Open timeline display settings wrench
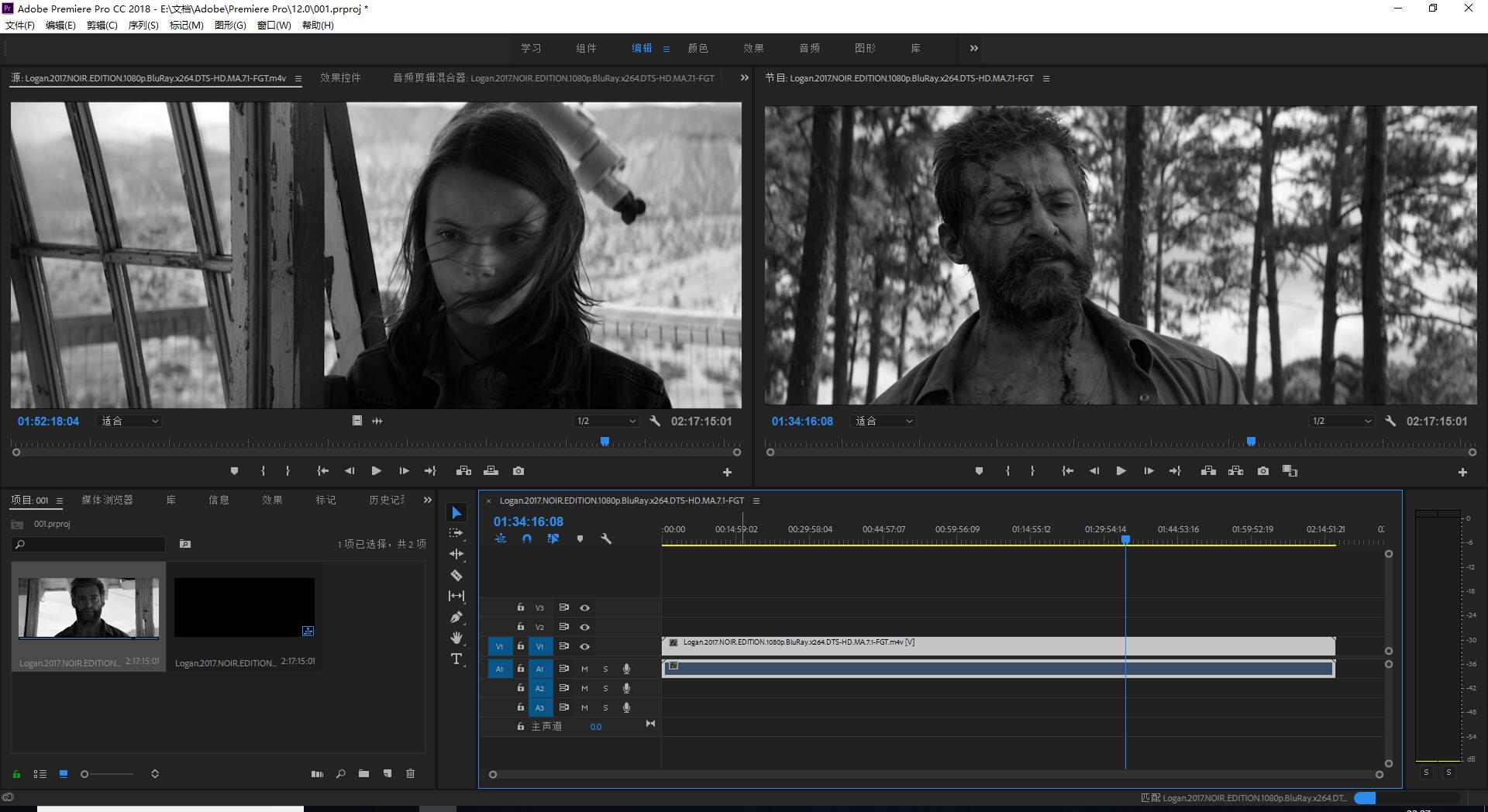 pyautogui.click(x=606, y=538)
